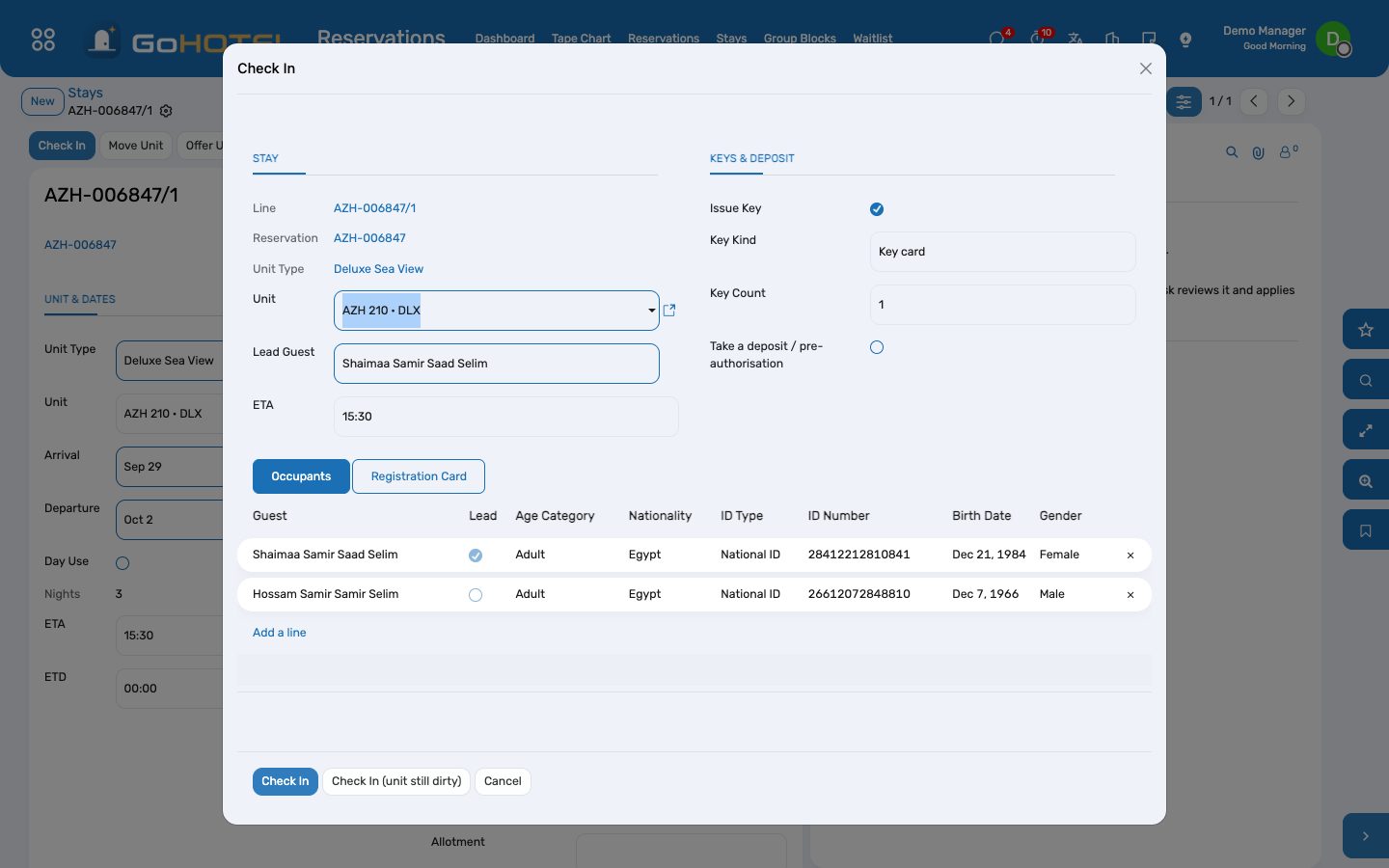Open the filter sliders icon behind dialog
Screen dimensions: 1389x868
1184,101
